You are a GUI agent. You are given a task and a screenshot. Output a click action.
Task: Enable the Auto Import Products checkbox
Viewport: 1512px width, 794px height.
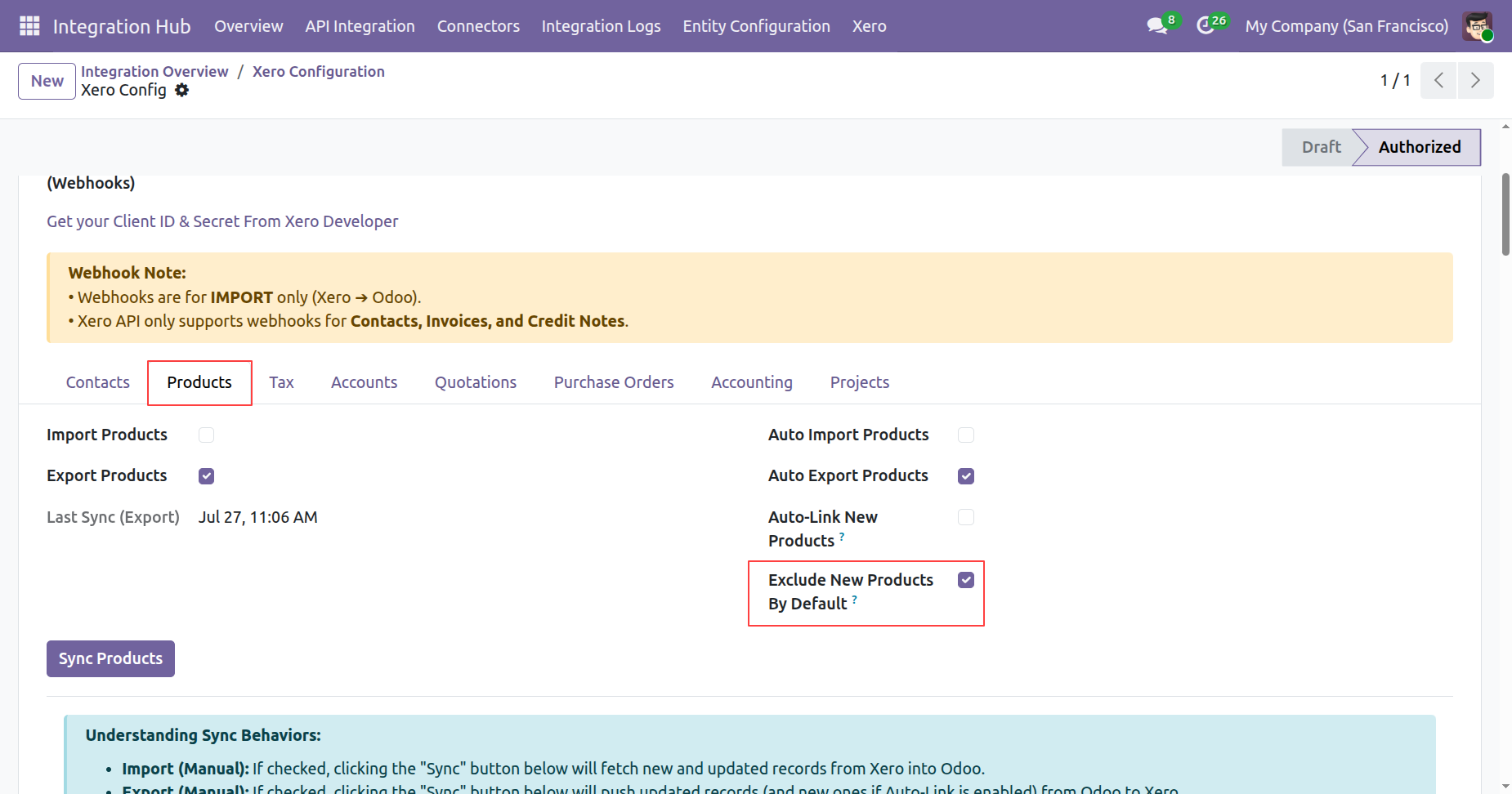click(x=966, y=435)
